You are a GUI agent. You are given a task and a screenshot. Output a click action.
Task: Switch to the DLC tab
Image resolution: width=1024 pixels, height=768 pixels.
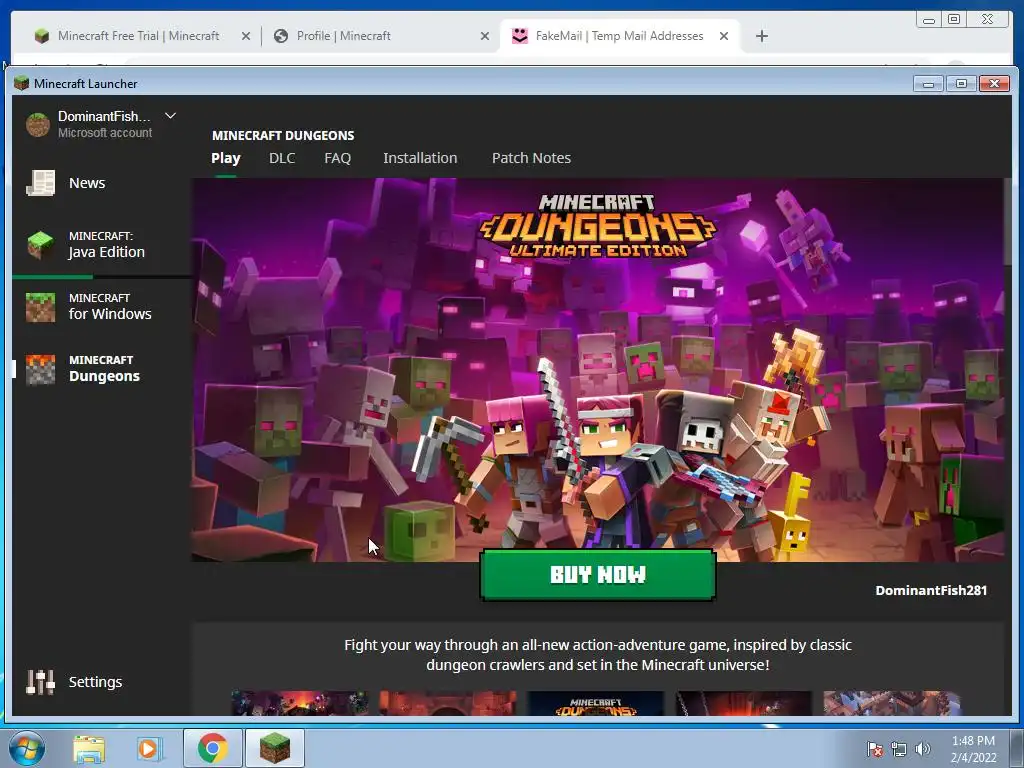point(282,158)
